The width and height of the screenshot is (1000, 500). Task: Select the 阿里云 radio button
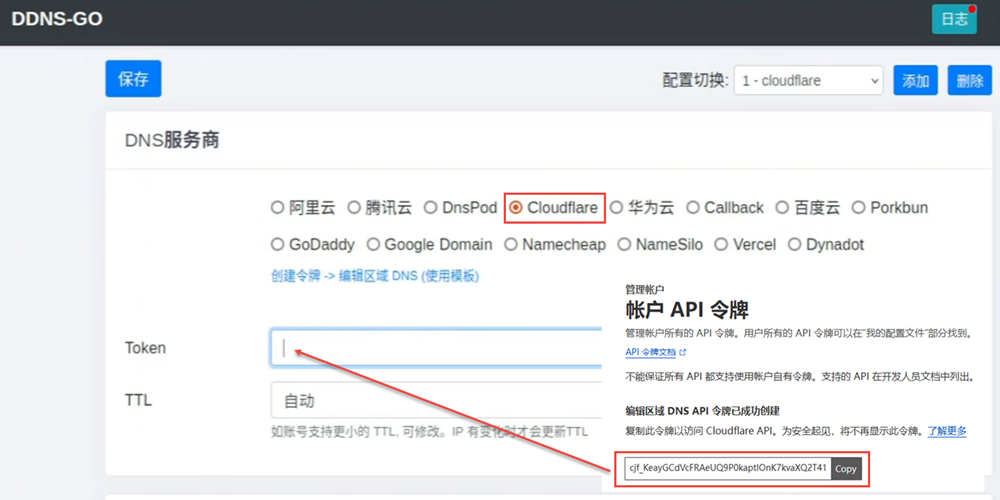[277, 208]
